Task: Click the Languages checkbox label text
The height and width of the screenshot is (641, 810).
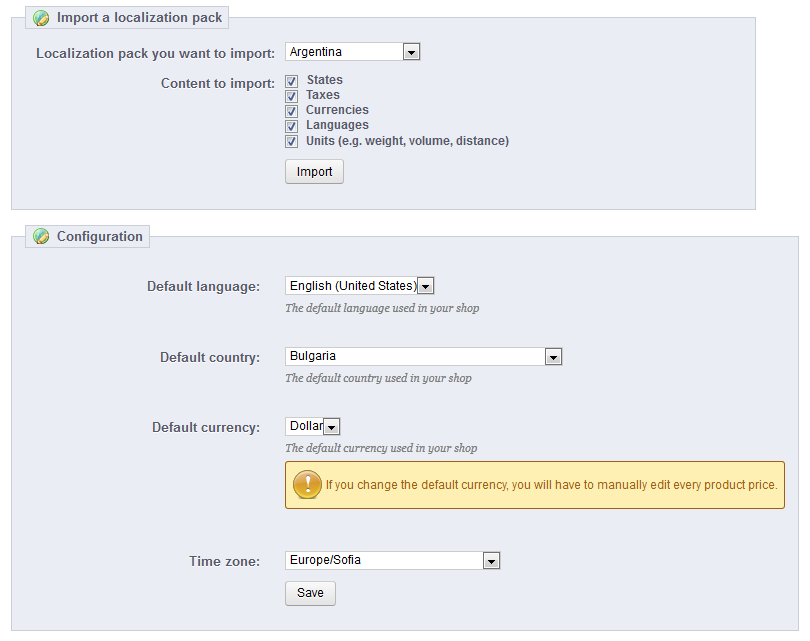Action: [337, 125]
